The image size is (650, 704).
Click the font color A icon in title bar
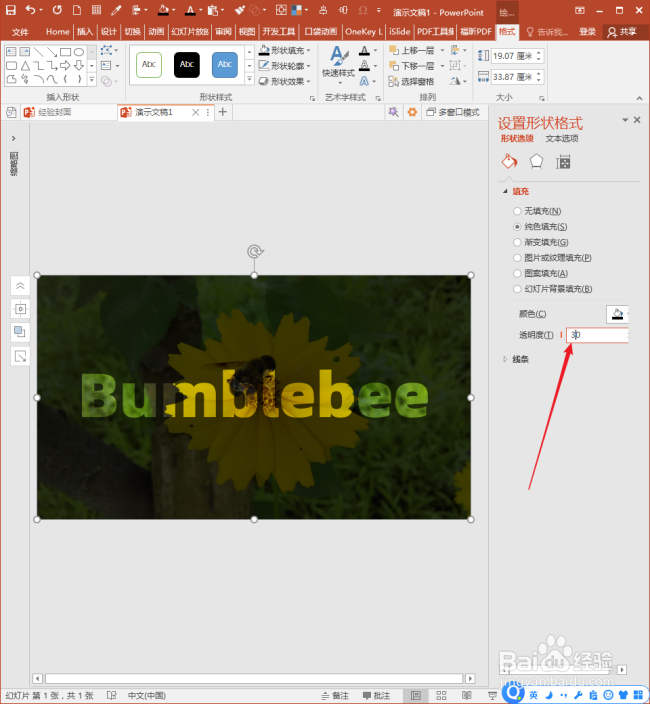(190, 10)
